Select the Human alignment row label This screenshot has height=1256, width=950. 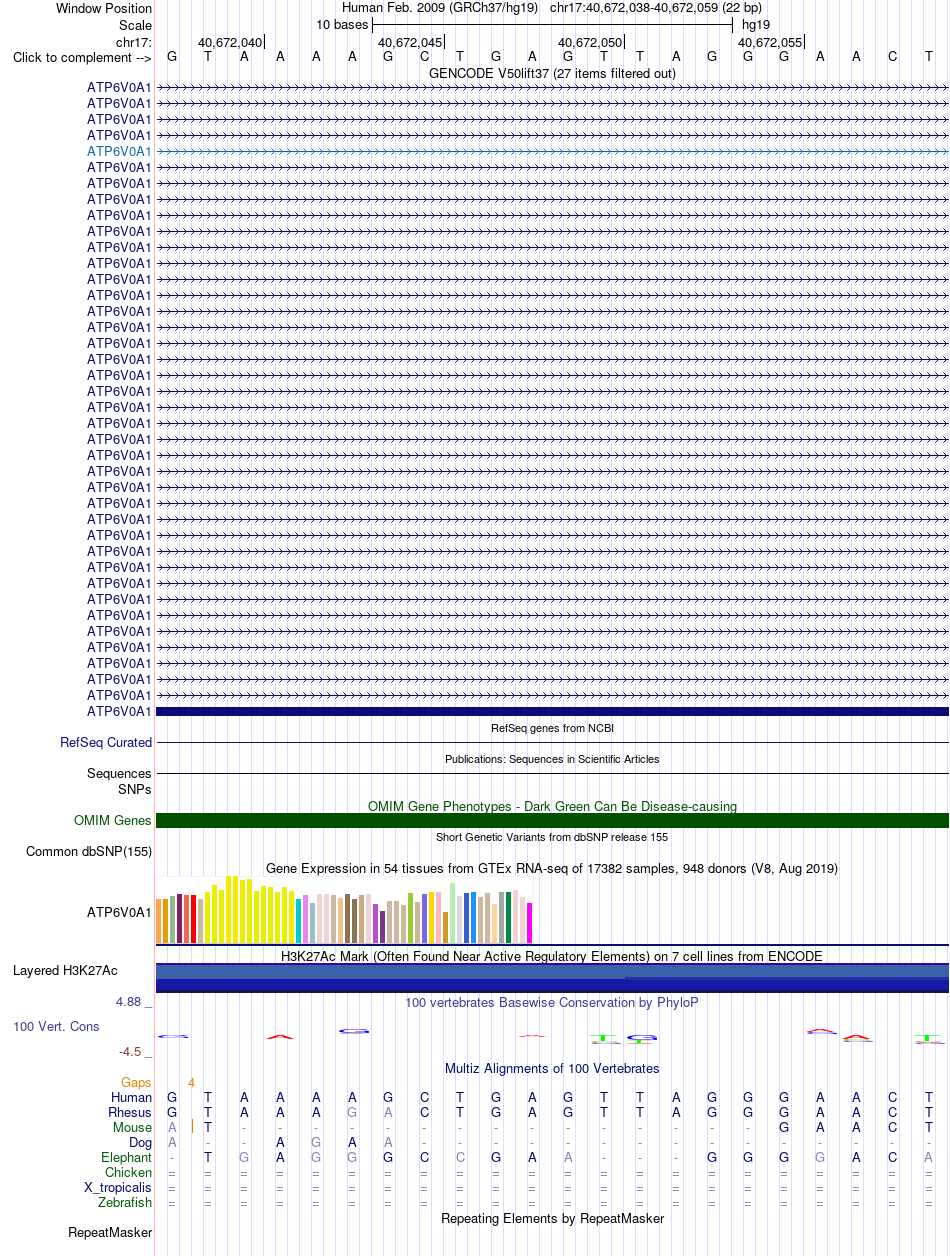132,1098
